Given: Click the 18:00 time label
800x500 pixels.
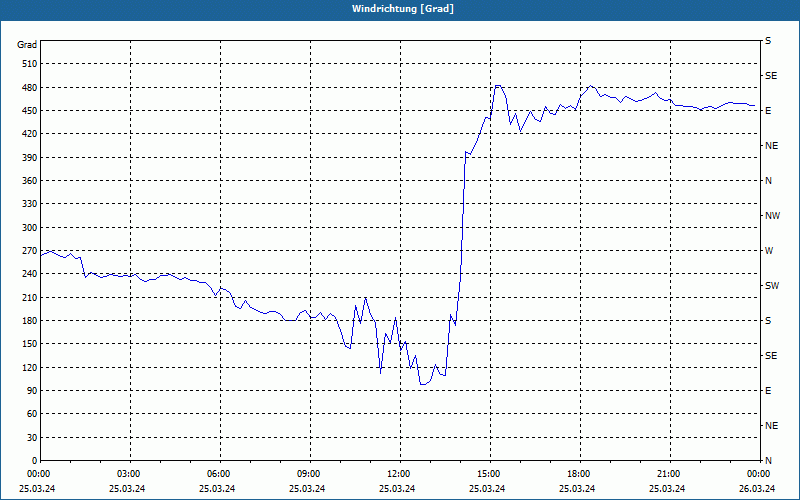Looking at the screenshot, I should pos(579,474).
